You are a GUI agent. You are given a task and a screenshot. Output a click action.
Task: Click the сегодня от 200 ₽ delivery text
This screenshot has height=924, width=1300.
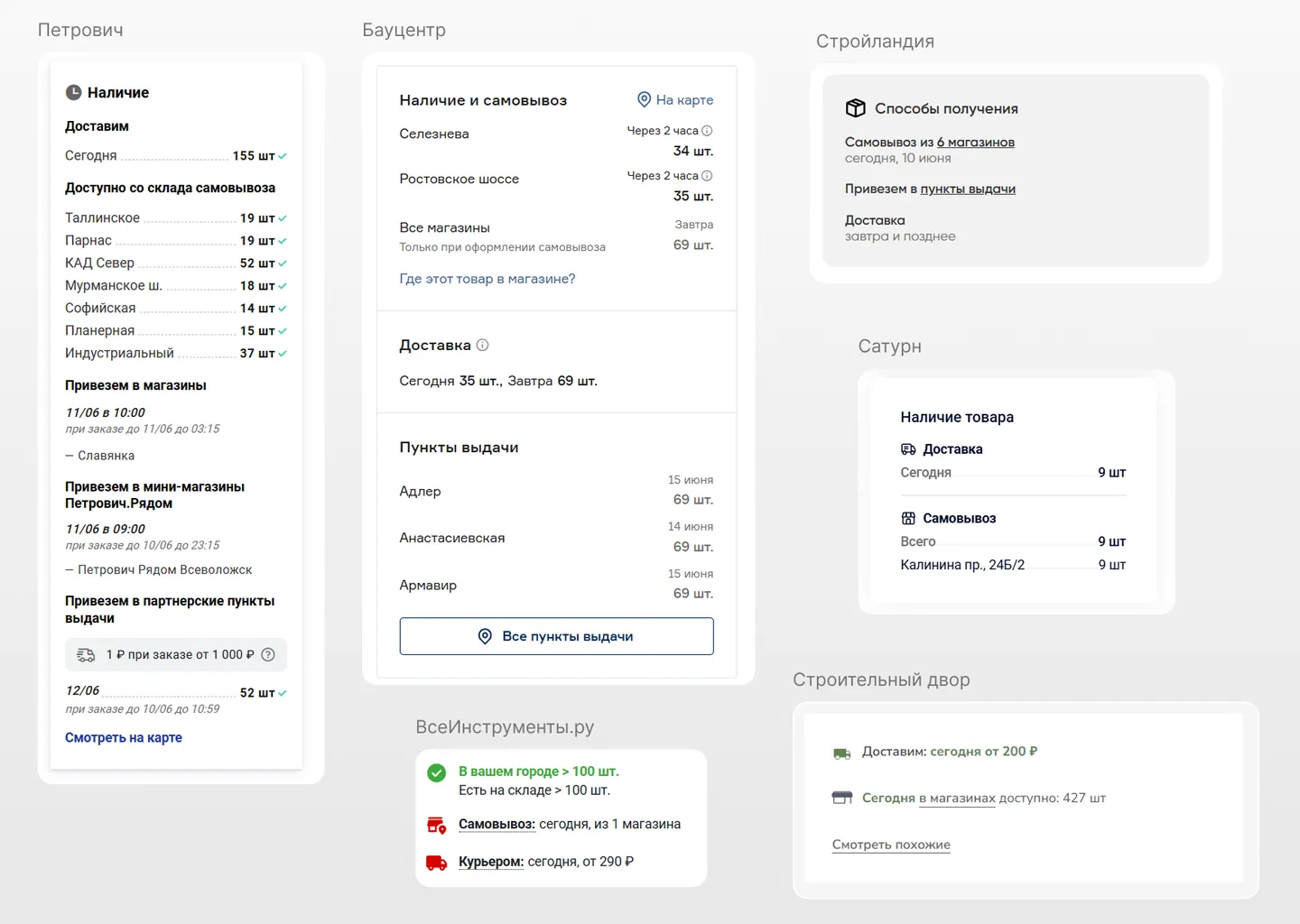pos(984,752)
